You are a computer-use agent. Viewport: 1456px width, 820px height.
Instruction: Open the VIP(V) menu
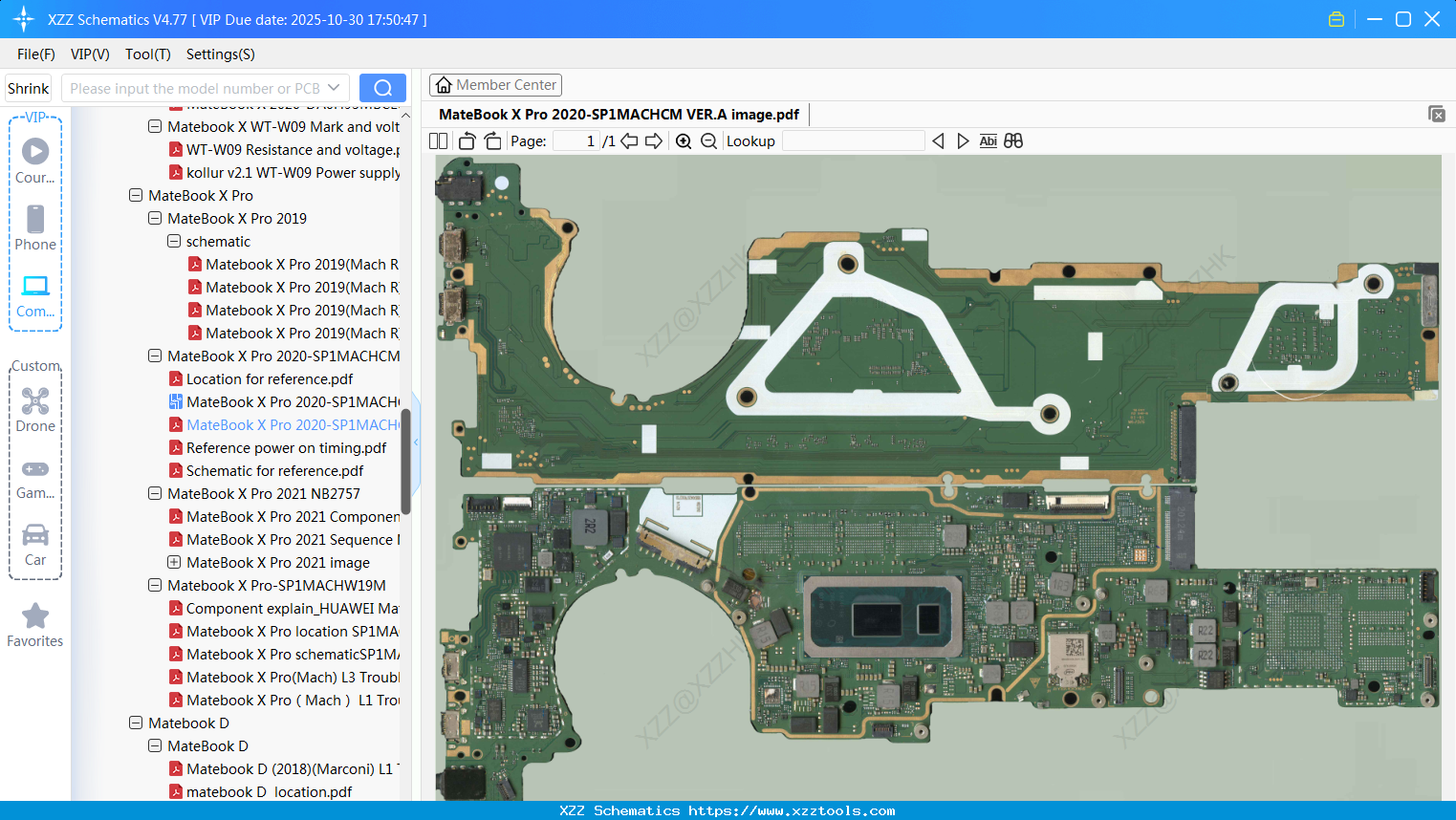[x=90, y=54]
